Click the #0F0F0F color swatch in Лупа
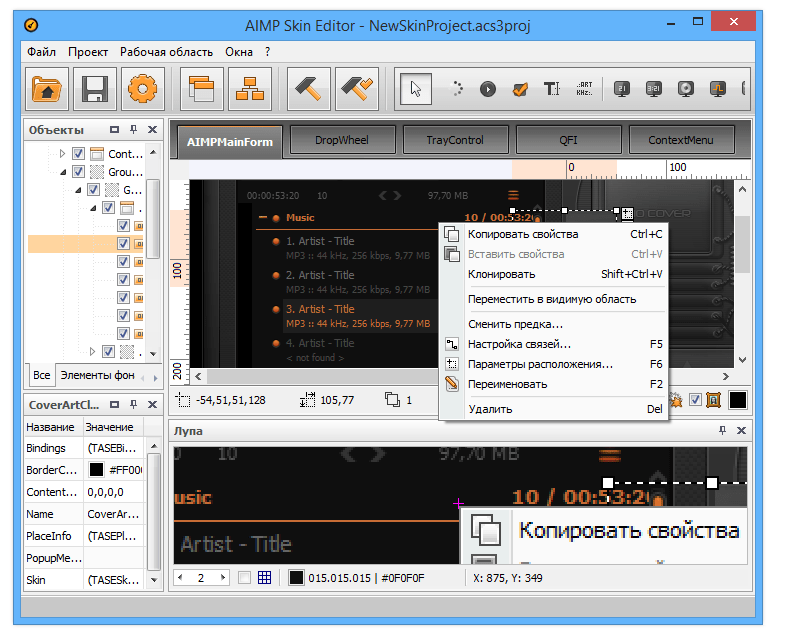The image size is (787, 640). tap(296, 578)
